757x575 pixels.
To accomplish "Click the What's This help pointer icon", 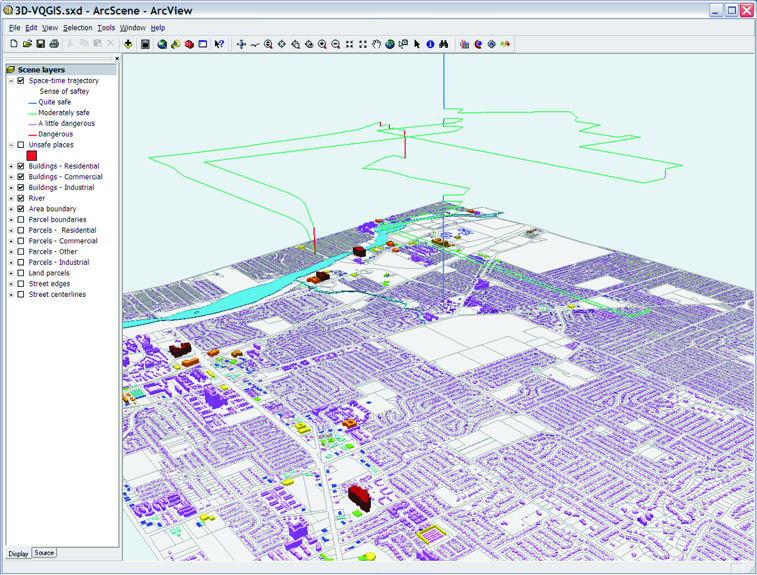I will [219, 44].
